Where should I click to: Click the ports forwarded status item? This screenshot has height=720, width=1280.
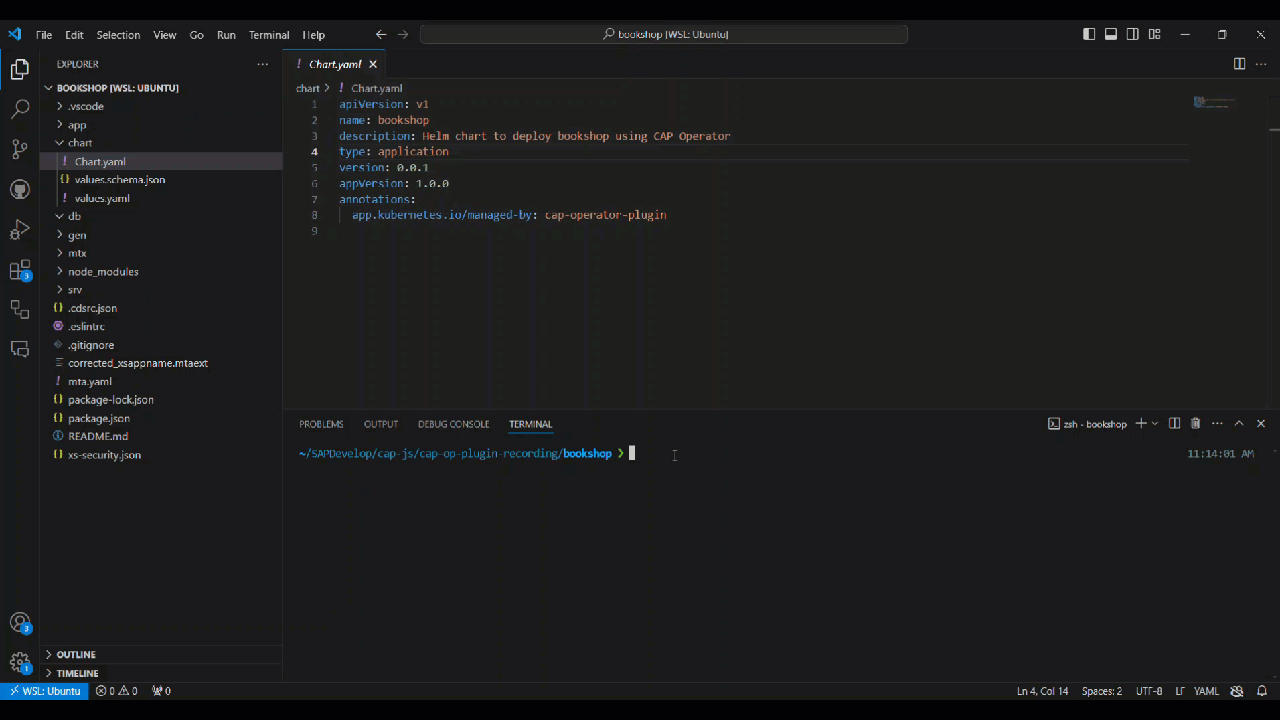(161, 691)
